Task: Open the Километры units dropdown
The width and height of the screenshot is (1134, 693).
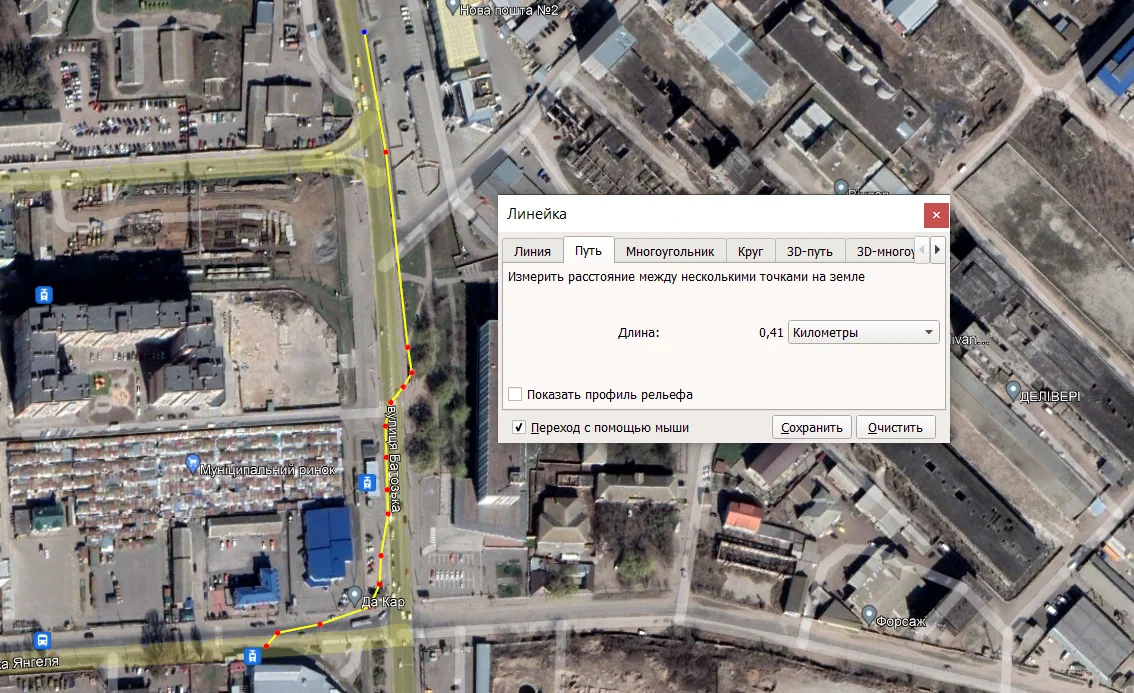Action: (x=863, y=333)
